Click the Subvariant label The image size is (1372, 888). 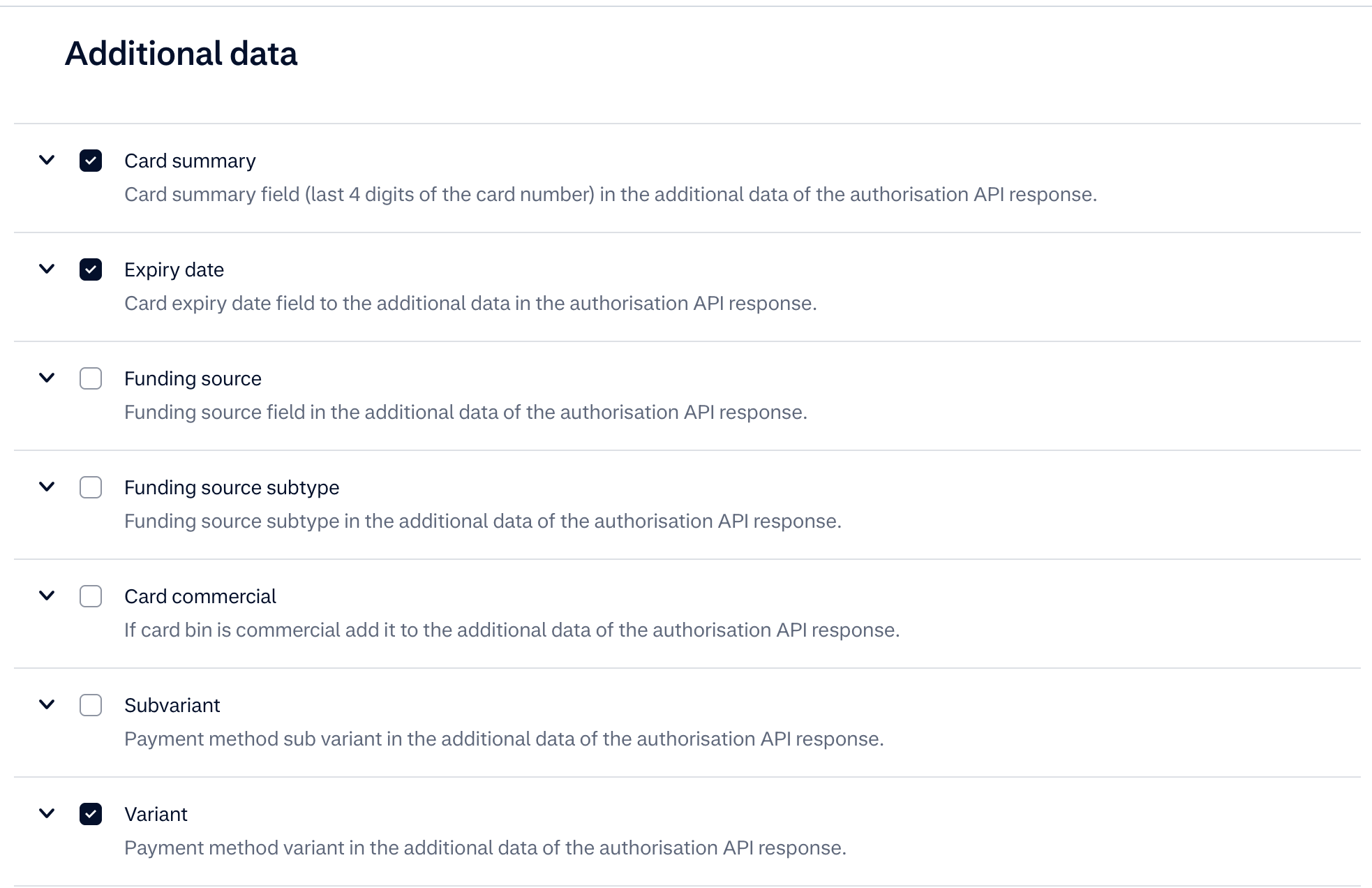(x=172, y=706)
